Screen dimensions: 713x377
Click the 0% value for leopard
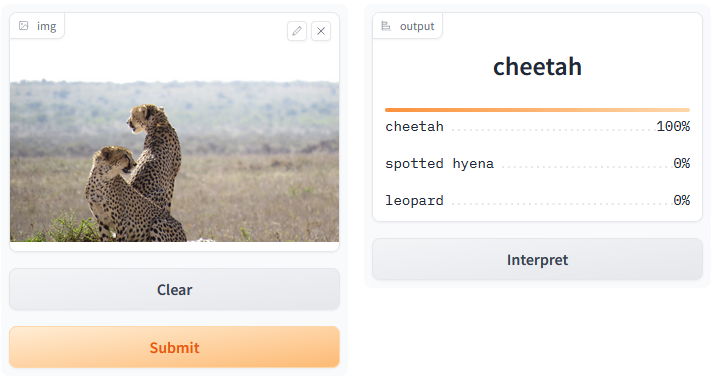click(682, 201)
